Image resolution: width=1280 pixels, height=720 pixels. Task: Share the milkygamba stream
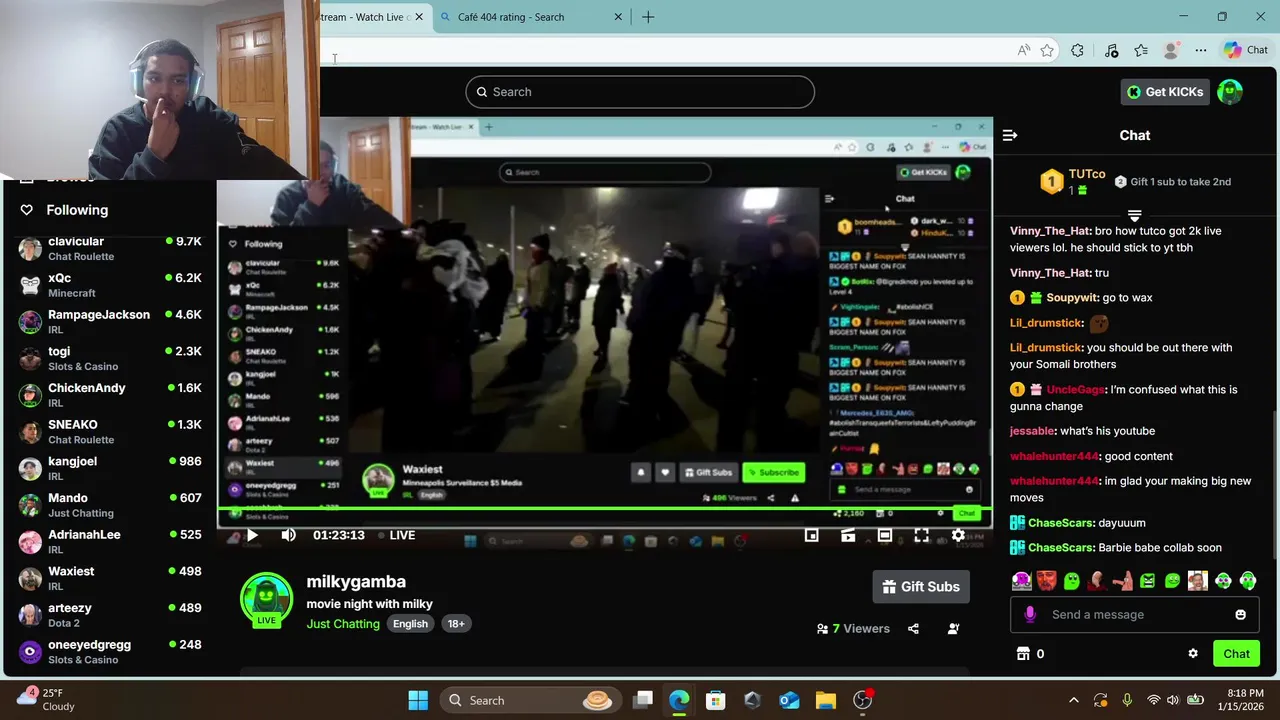913,629
